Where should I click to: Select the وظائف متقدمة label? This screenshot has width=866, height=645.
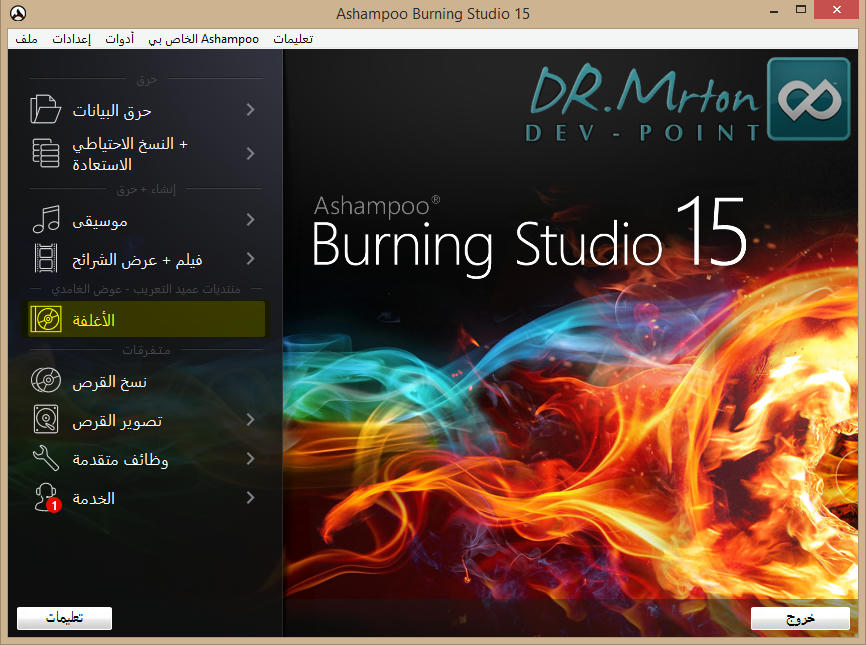click(120, 460)
